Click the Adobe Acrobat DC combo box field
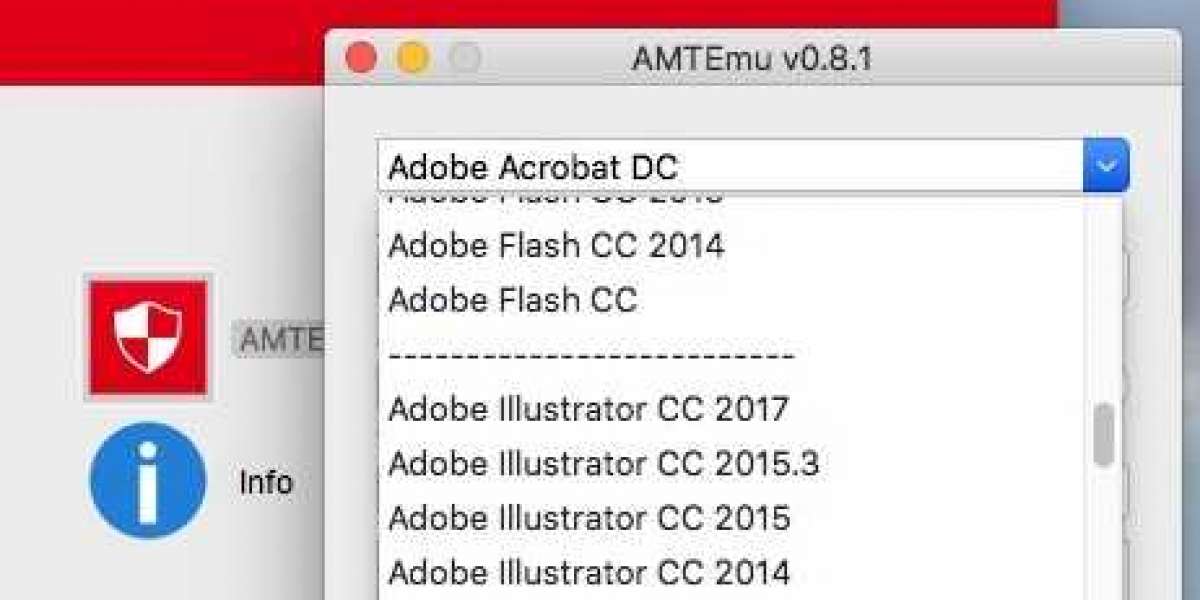The image size is (1200, 600). pyautogui.click(x=730, y=166)
